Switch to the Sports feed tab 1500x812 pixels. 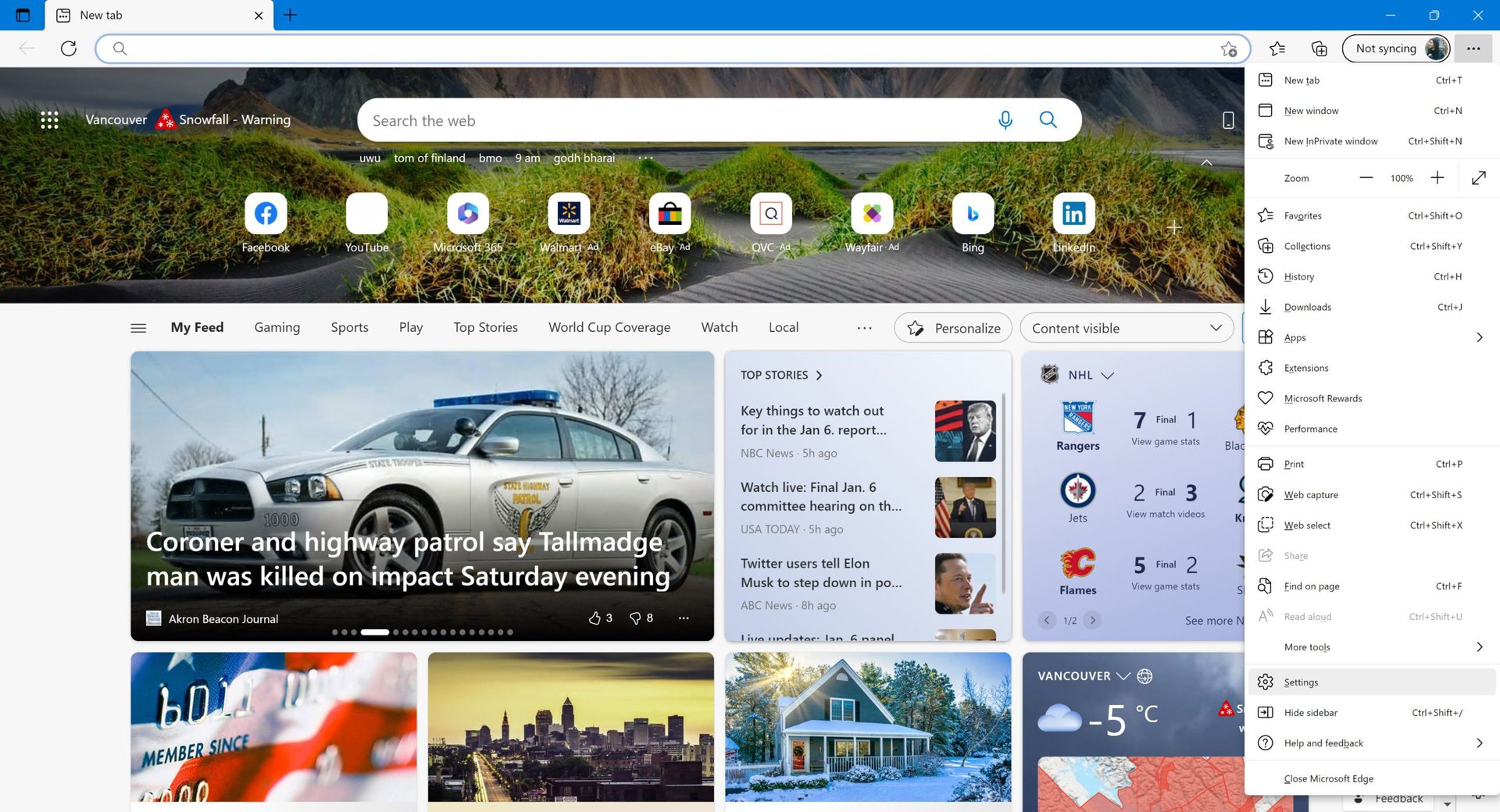(x=349, y=328)
